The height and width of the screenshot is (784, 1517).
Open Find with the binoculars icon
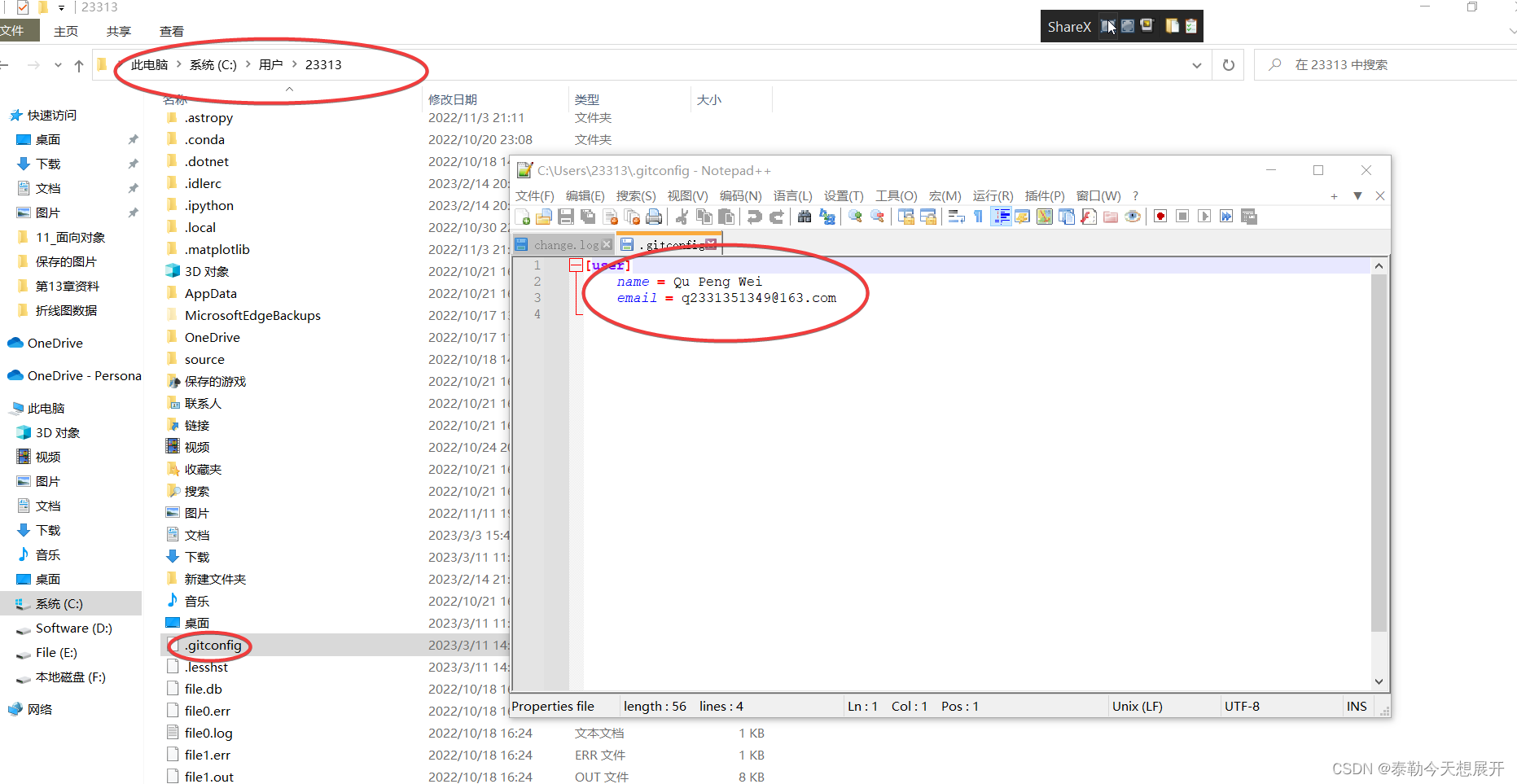coord(805,217)
